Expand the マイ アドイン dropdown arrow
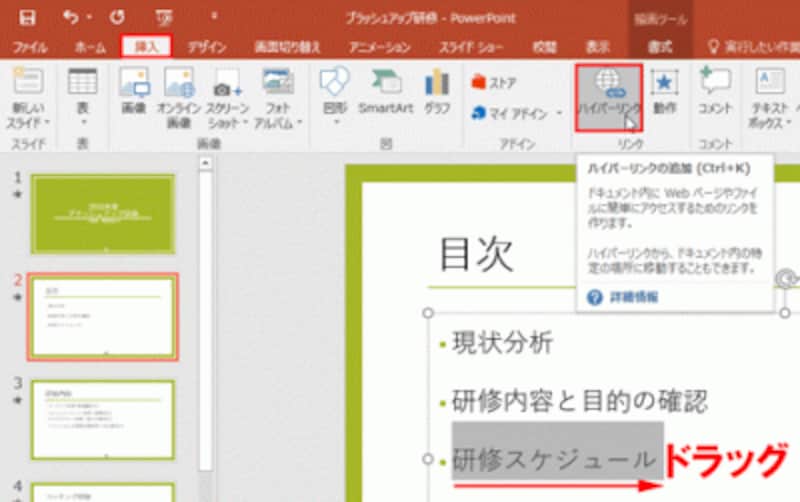This screenshot has width=800, height=502. point(559,113)
